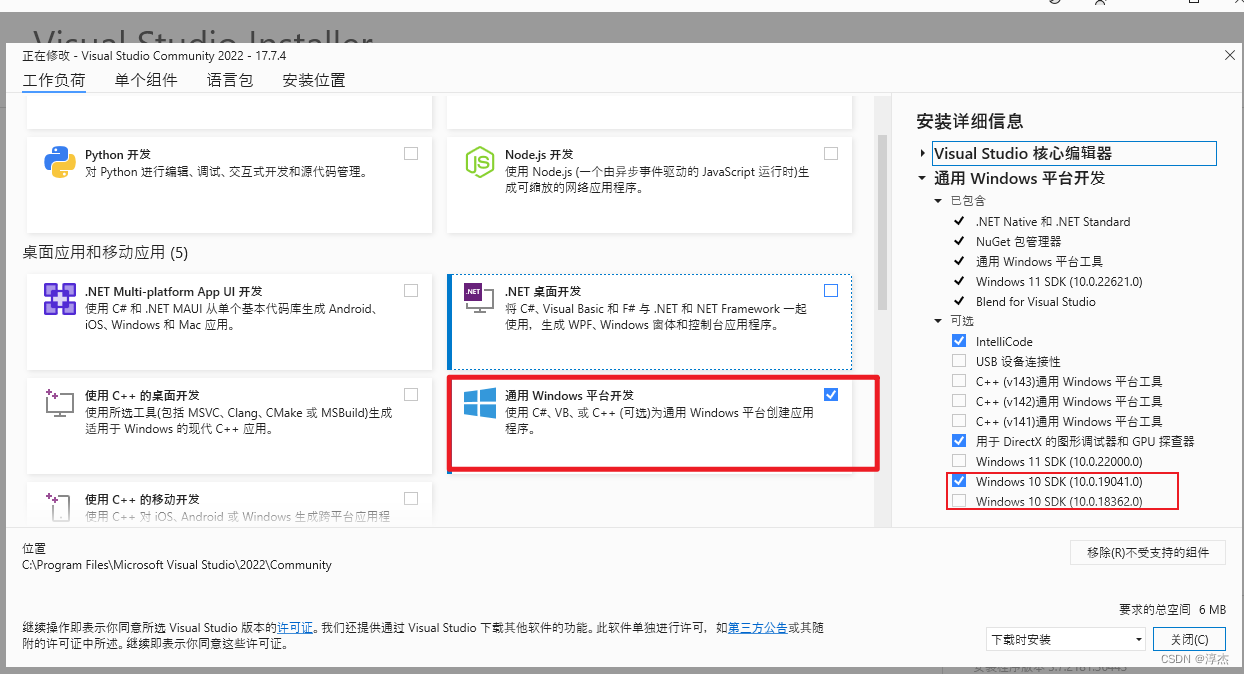Click the 安装详细信息 heading
The image size is (1244, 674).
(969, 121)
